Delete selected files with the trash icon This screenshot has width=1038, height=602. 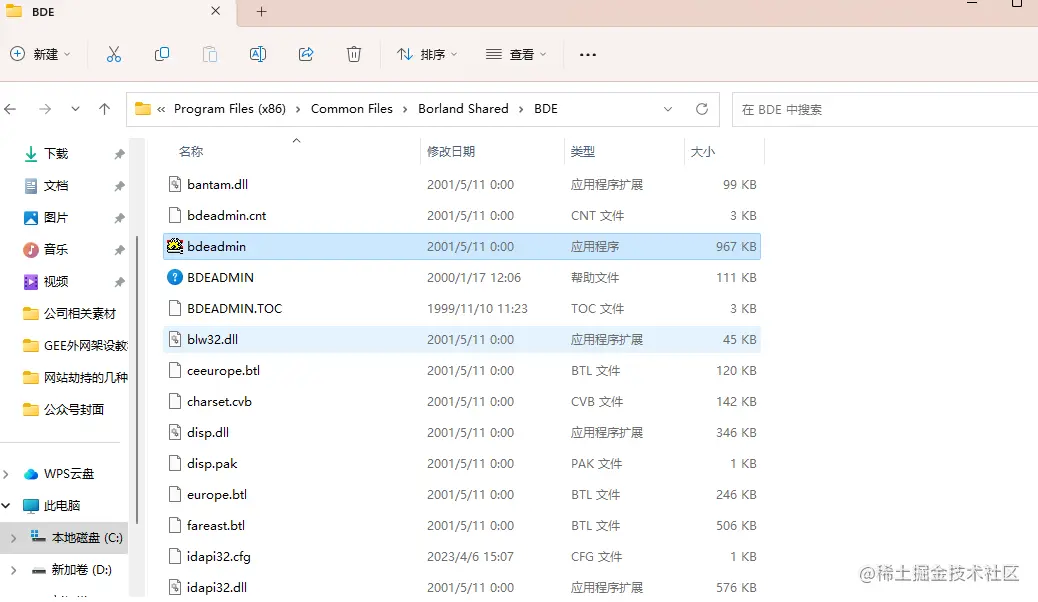pos(353,55)
